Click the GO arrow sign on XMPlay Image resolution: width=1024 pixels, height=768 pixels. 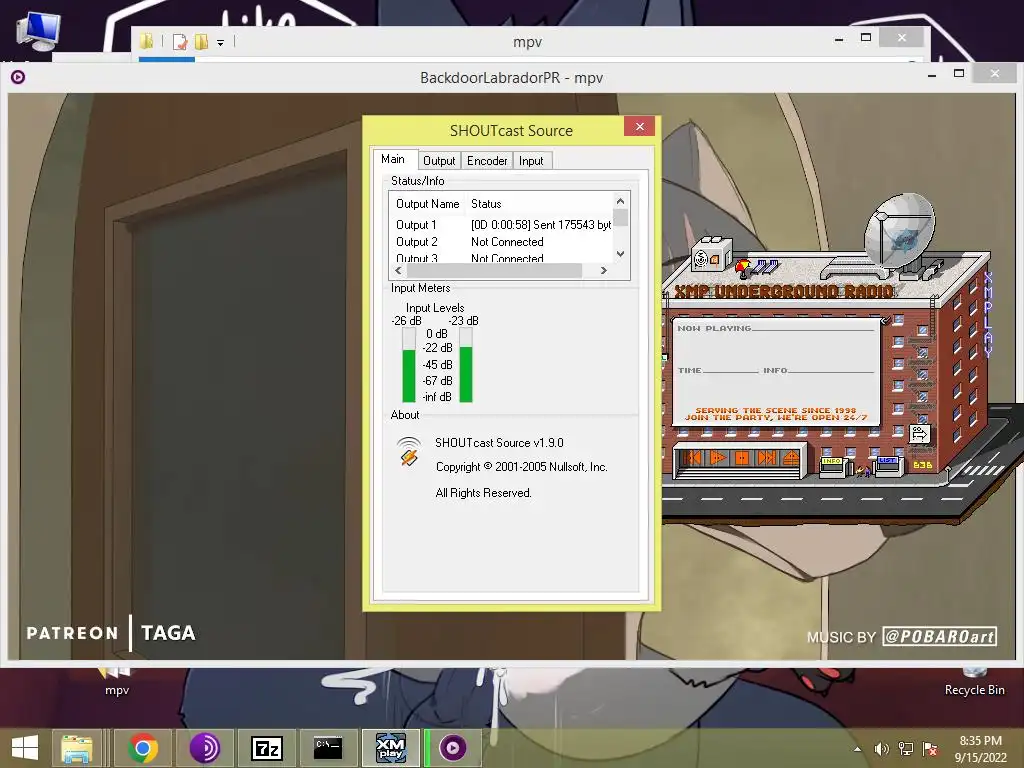point(920,434)
